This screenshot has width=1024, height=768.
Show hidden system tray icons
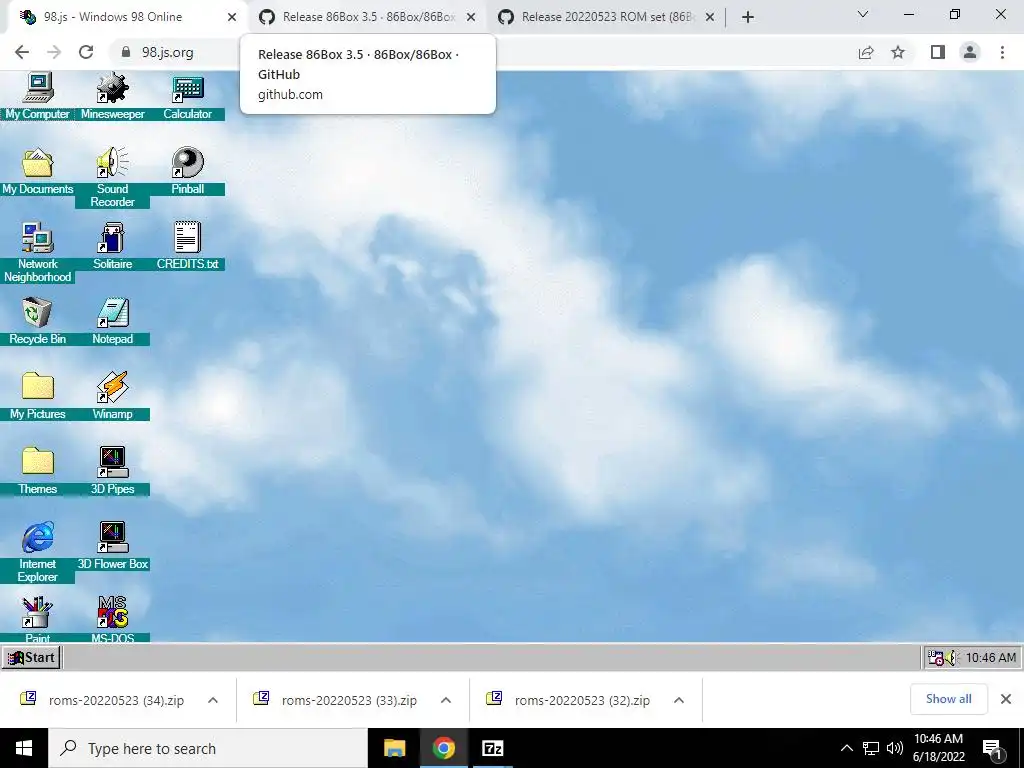846,748
